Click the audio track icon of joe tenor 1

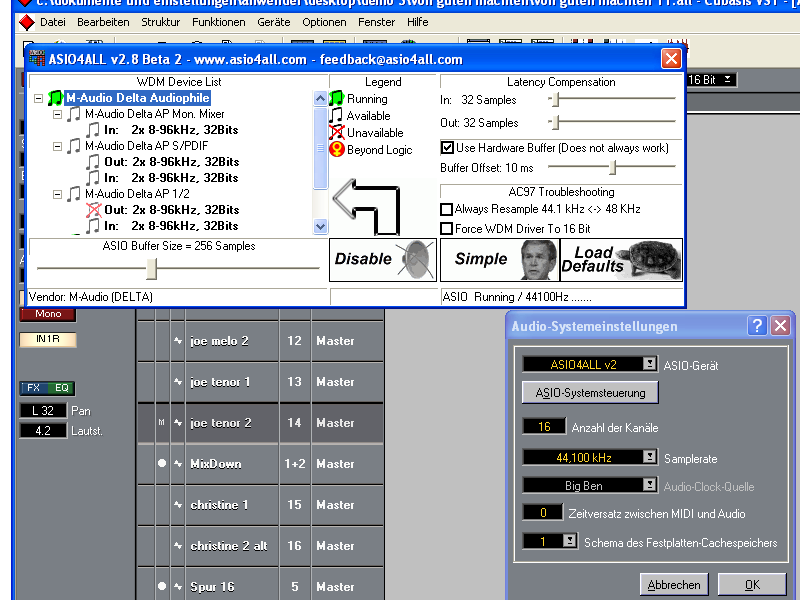[x=178, y=382]
